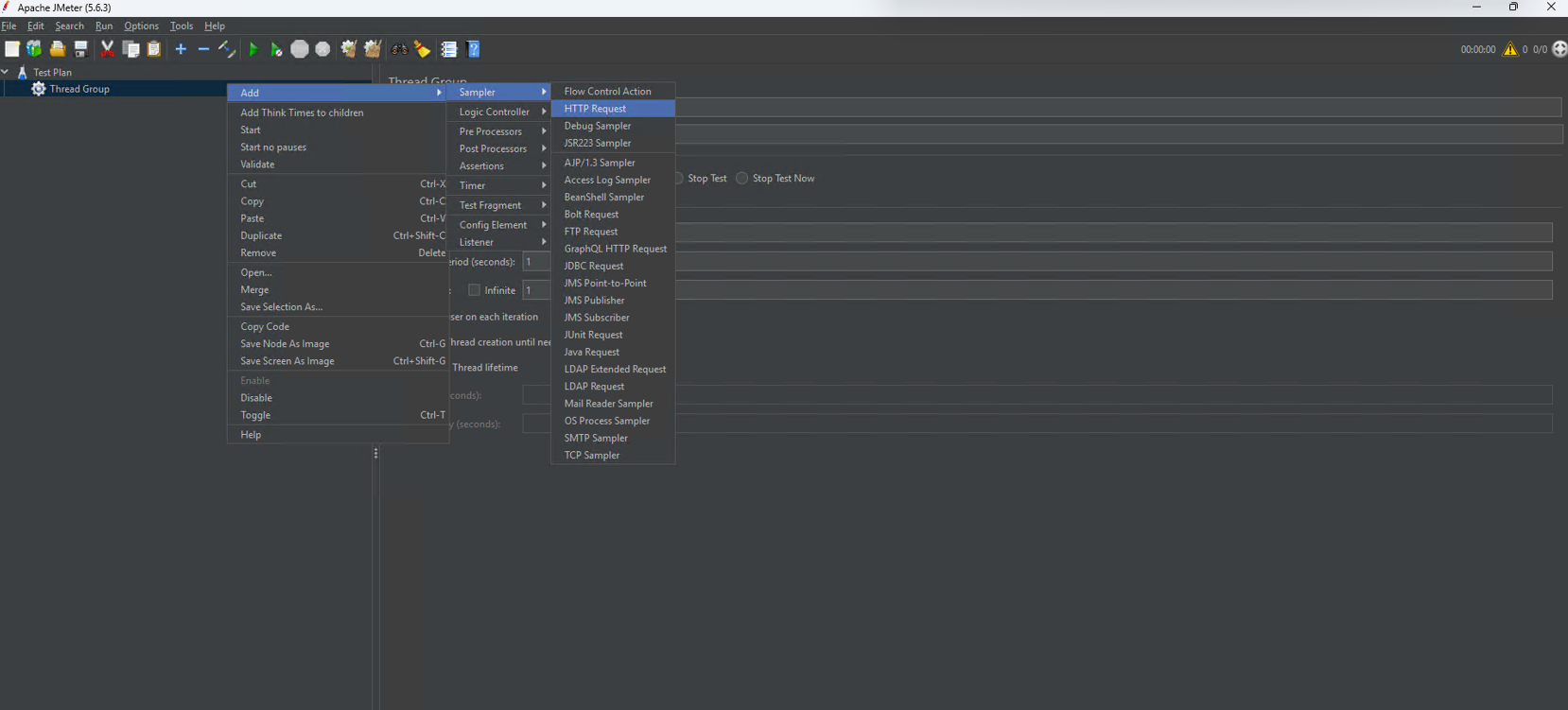Image resolution: width=1568 pixels, height=710 pixels.
Task: Select Duplicate in context menu
Action: (338, 235)
